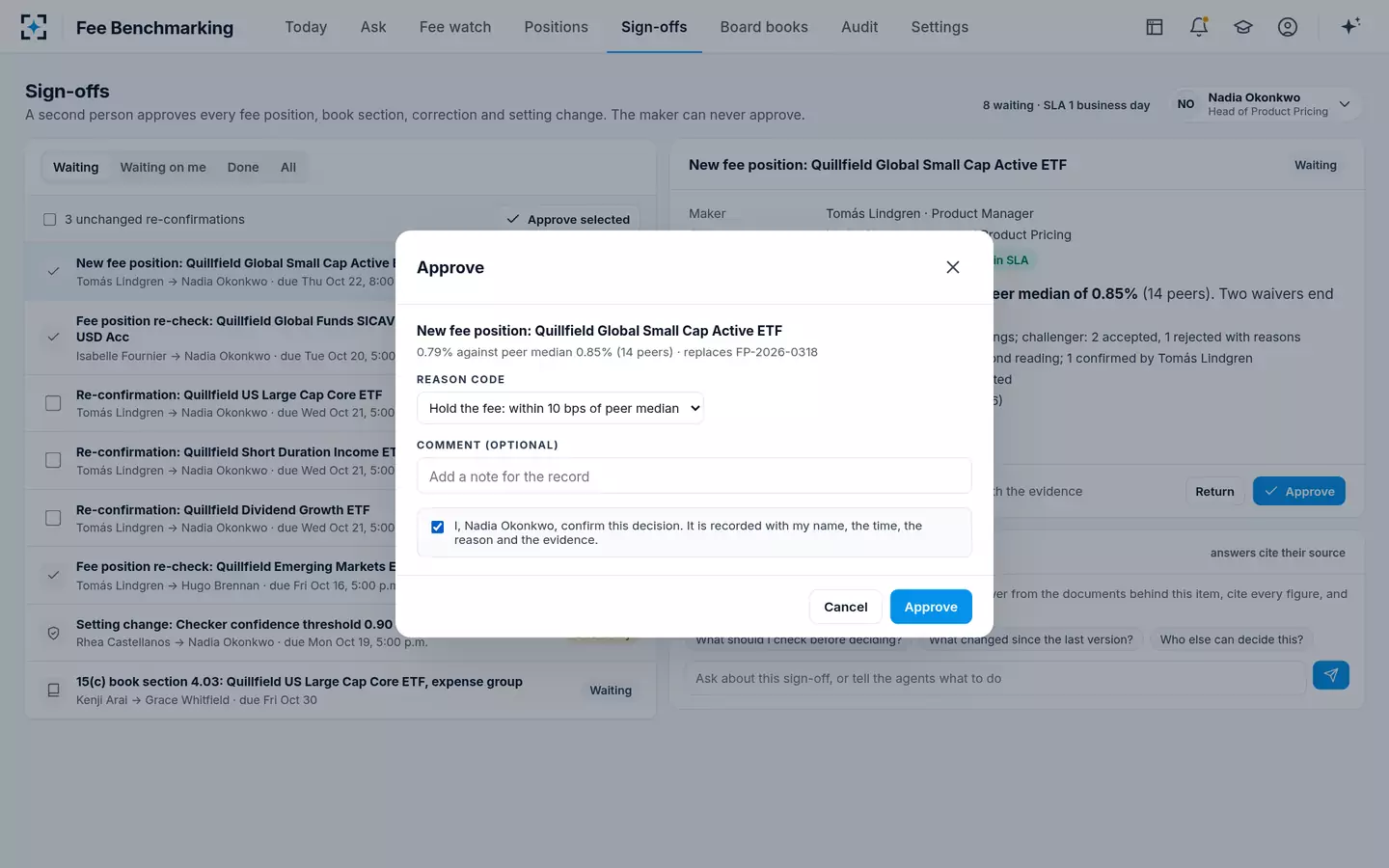
Task: Click the detail panel Approve button beside Return
Action: coord(1299,491)
